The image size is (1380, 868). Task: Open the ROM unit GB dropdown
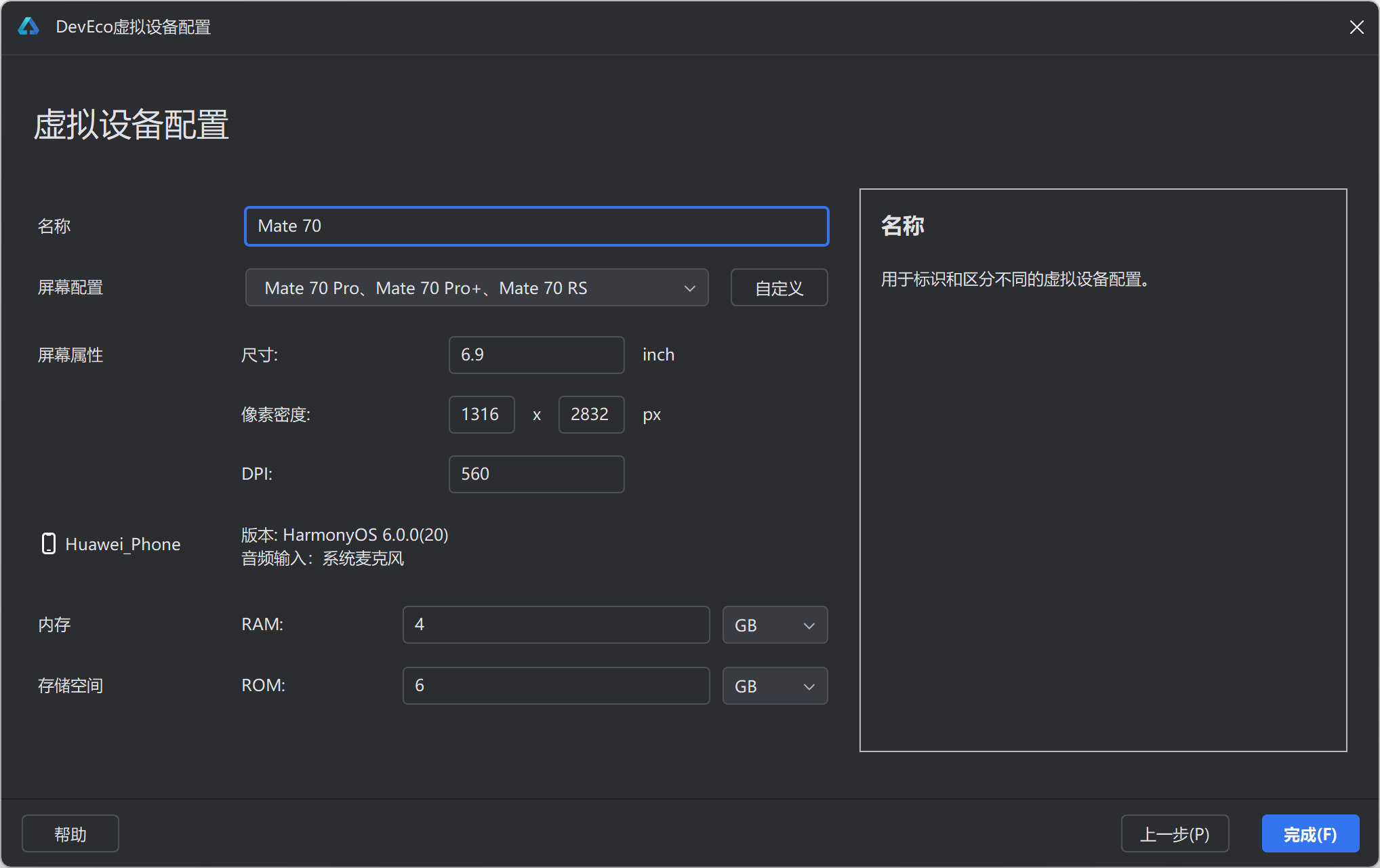click(x=774, y=686)
